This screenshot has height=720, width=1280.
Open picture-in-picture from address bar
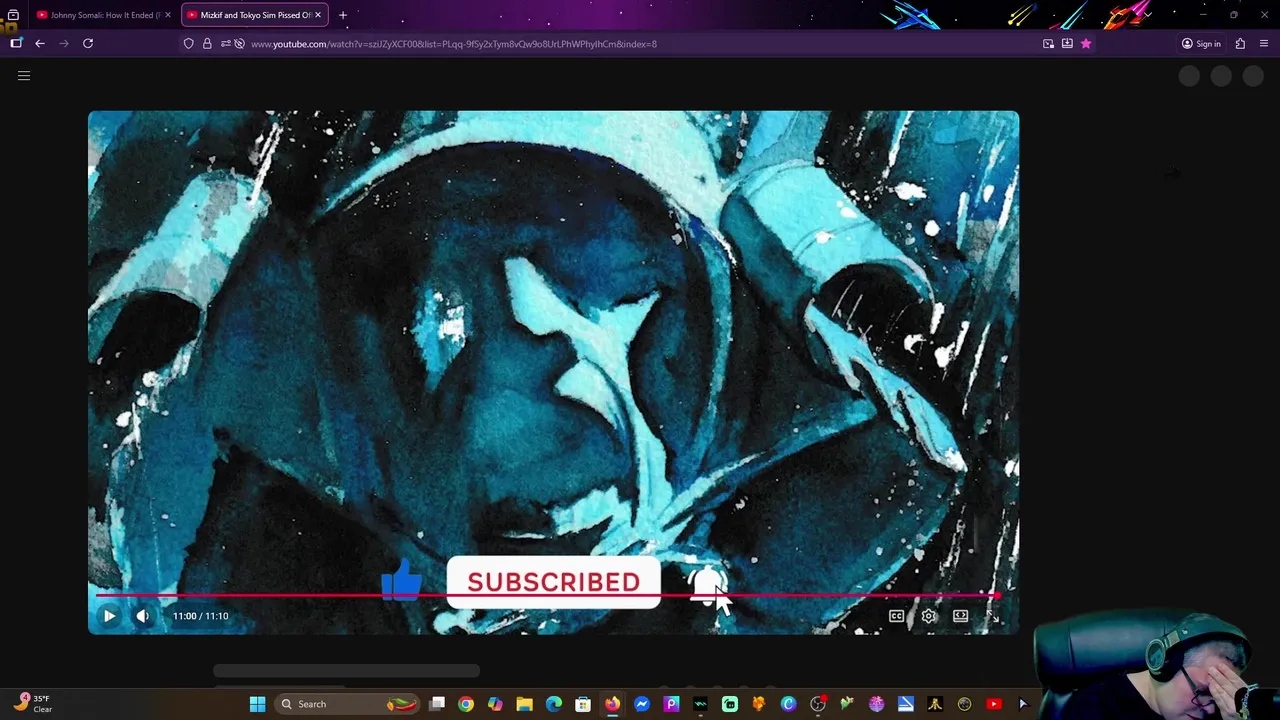click(x=1048, y=44)
